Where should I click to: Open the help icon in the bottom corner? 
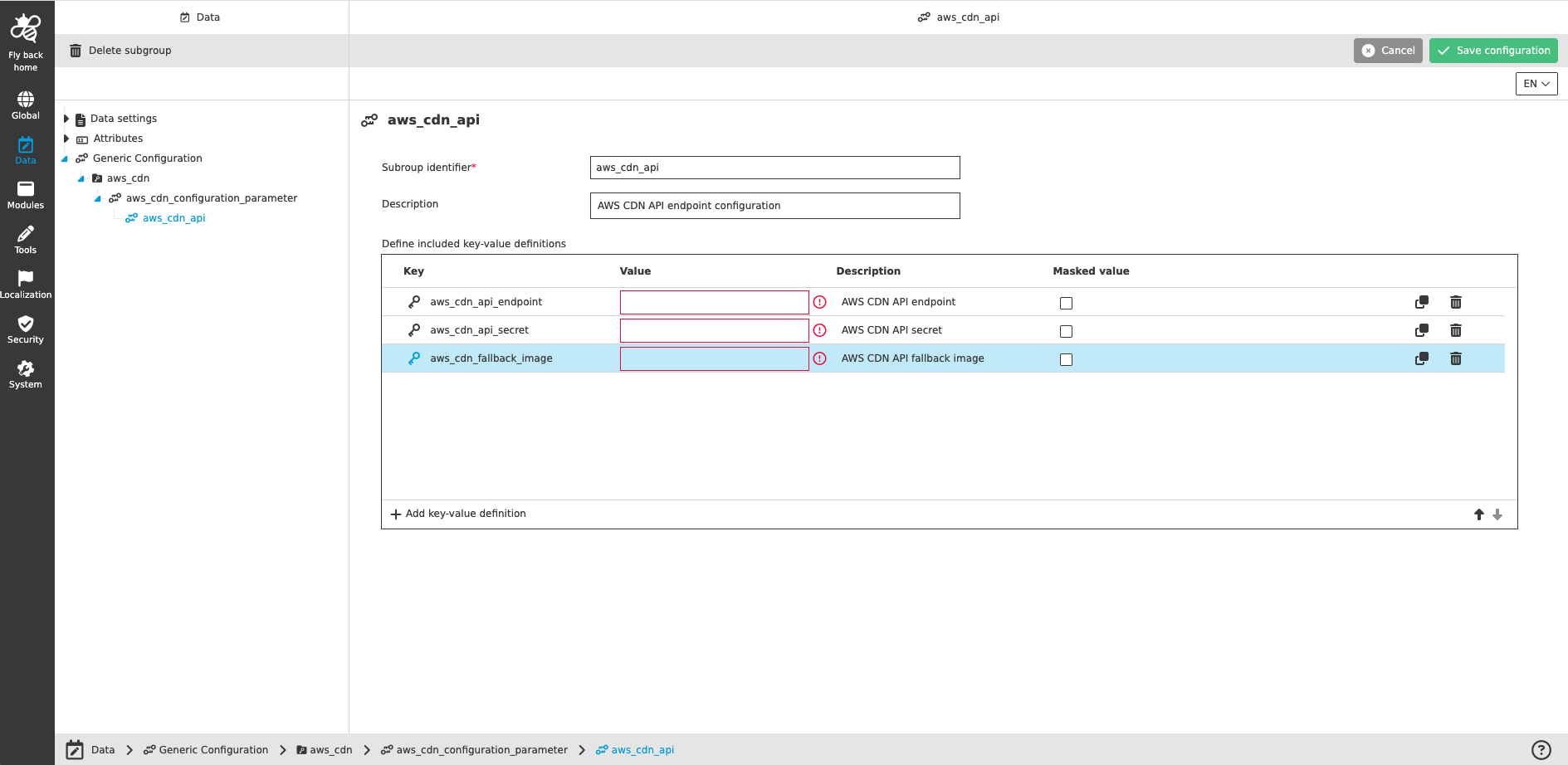point(1542,749)
